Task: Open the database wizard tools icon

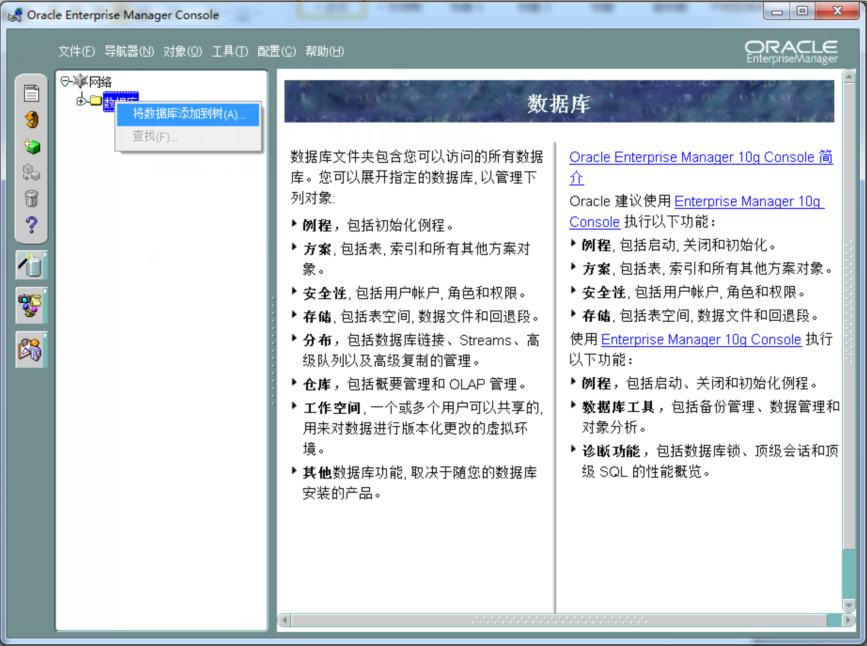Action: pos(32,265)
